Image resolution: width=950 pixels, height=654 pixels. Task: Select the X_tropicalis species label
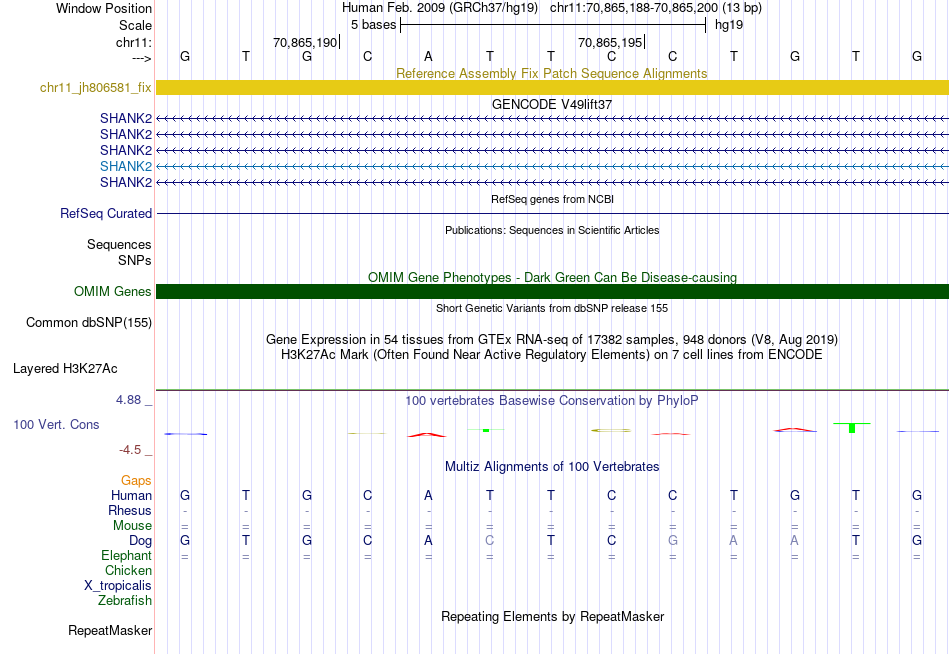pyautogui.click(x=118, y=586)
